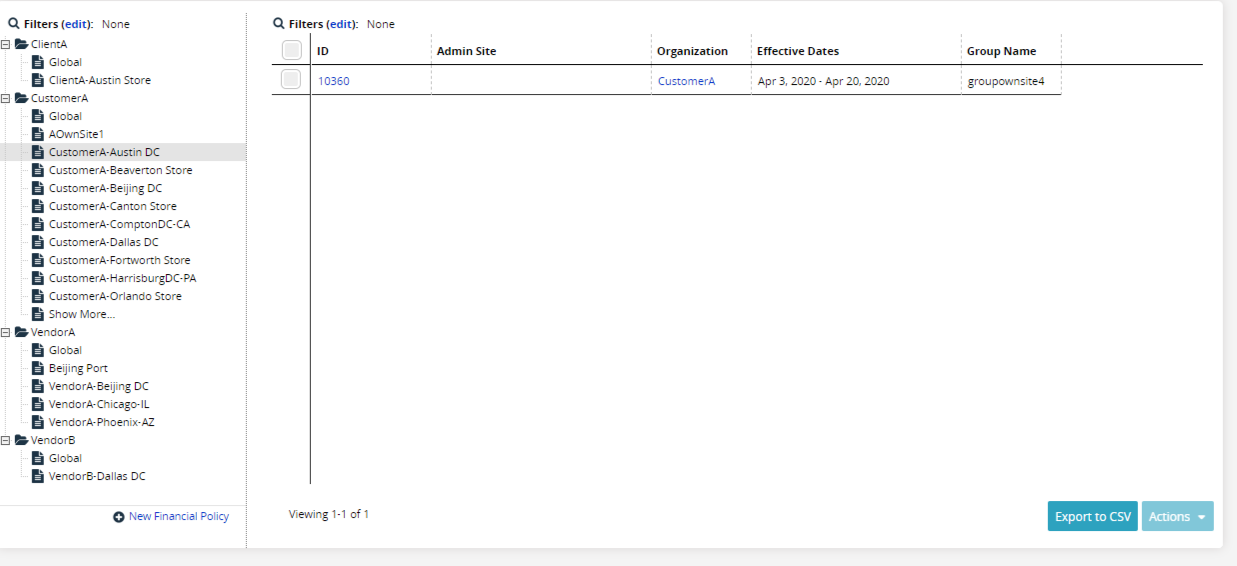Click the VendorB folder icon
This screenshot has height=566, width=1237.
point(21,440)
